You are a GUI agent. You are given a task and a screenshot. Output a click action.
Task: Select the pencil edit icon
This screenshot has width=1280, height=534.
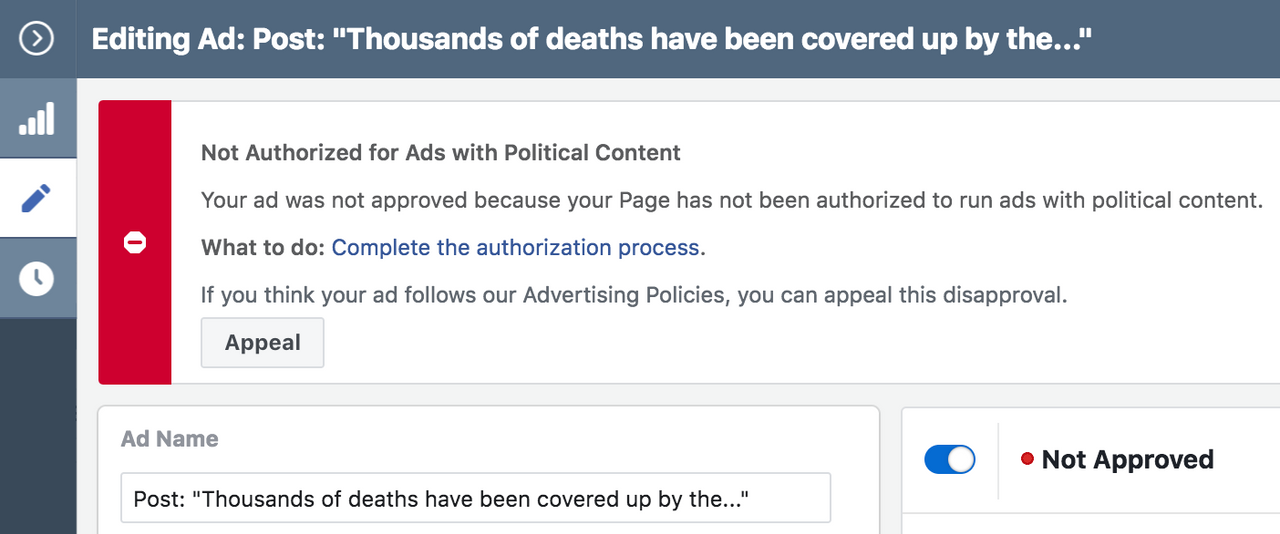37,198
